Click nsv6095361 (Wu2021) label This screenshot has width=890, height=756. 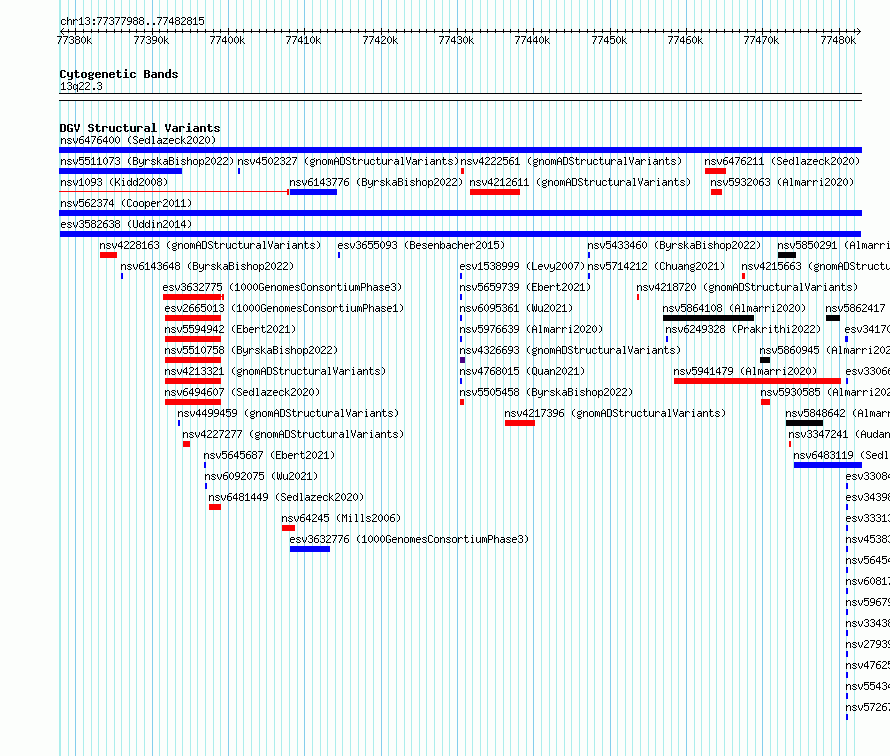517,308
